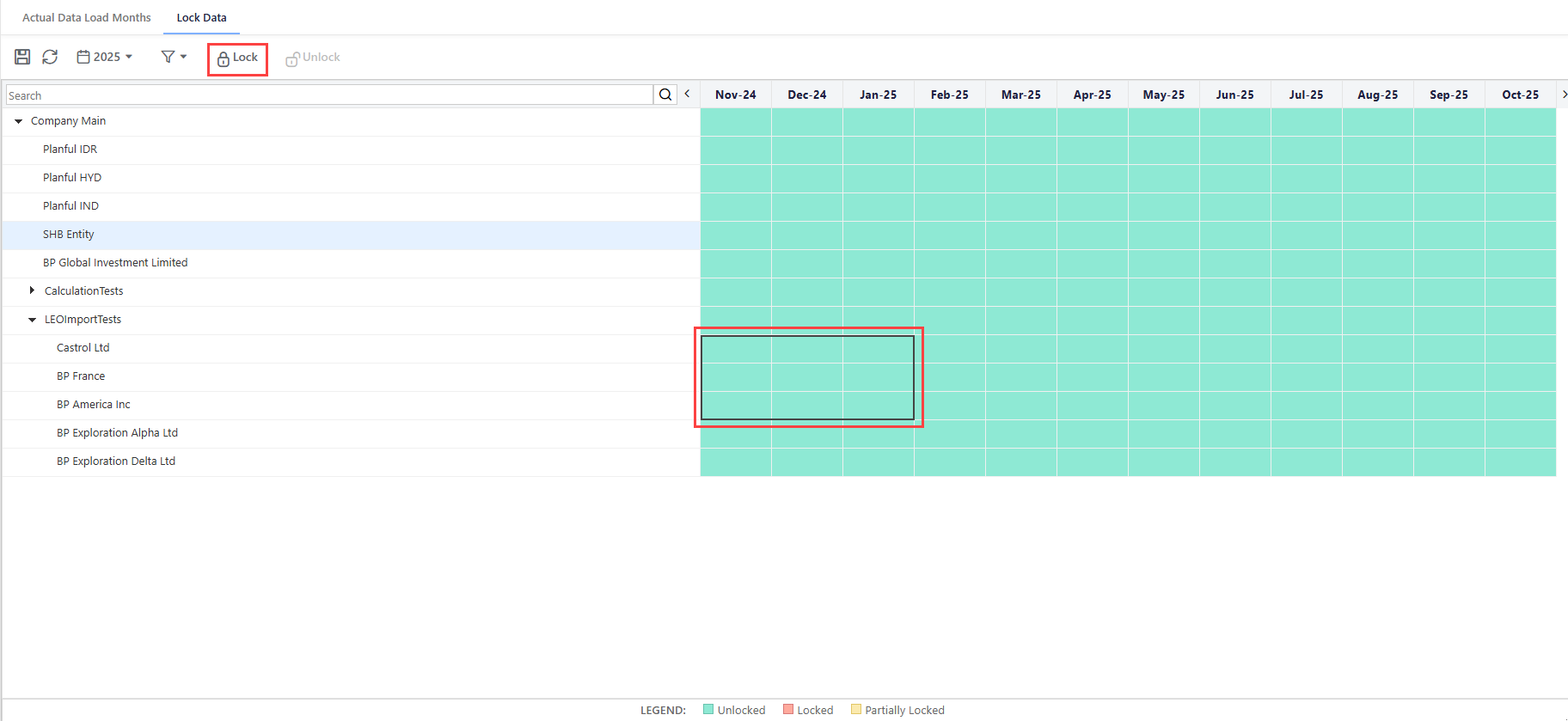1568x721 pixels.
Task: Select the SHB Entity row
Action: tap(69, 235)
